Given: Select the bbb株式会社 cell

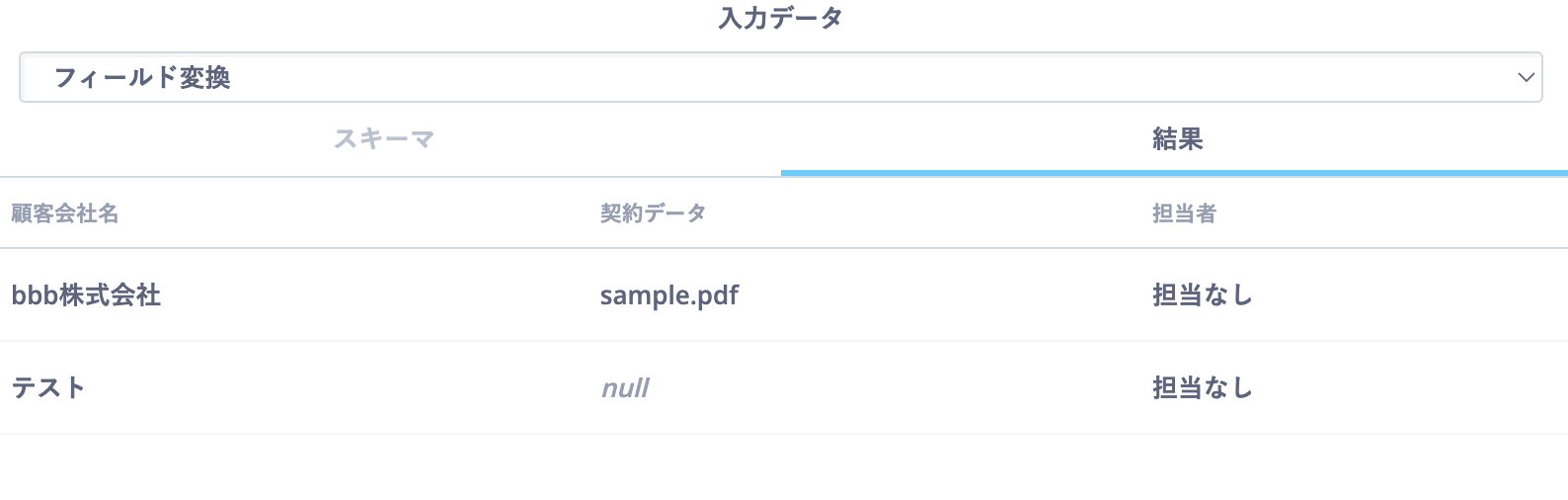Looking at the screenshot, I should 86,294.
